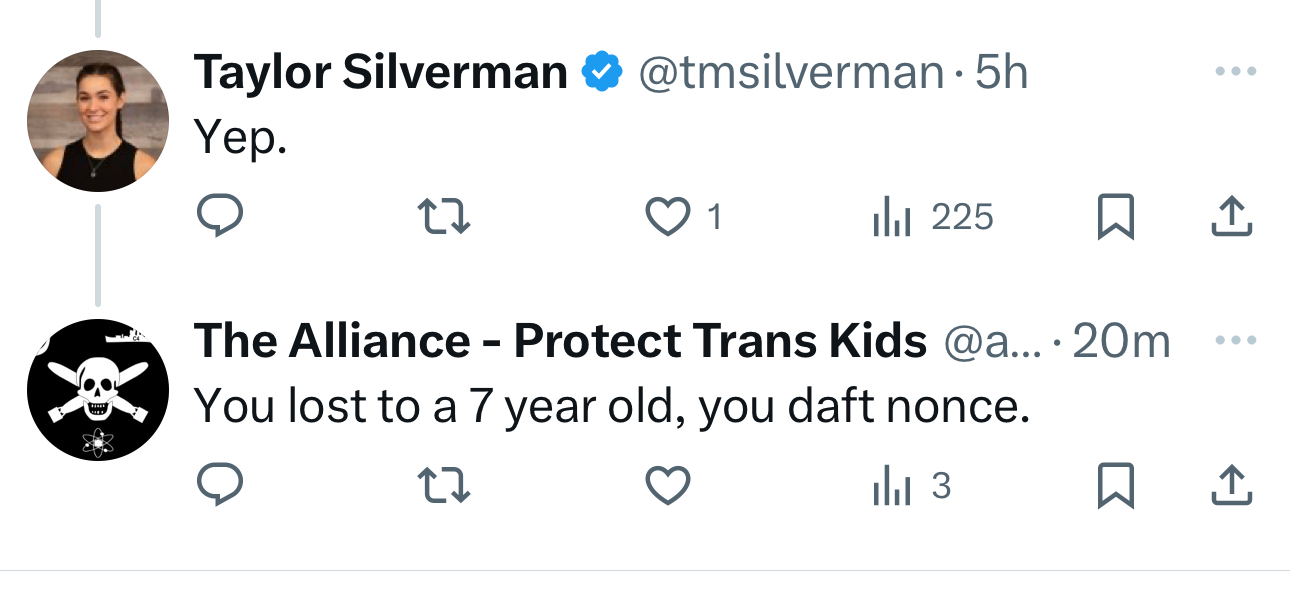This screenshot has height=592, width=1290.
Task: Reply to The Alliance's tweet
Action: tap(219, 486)
